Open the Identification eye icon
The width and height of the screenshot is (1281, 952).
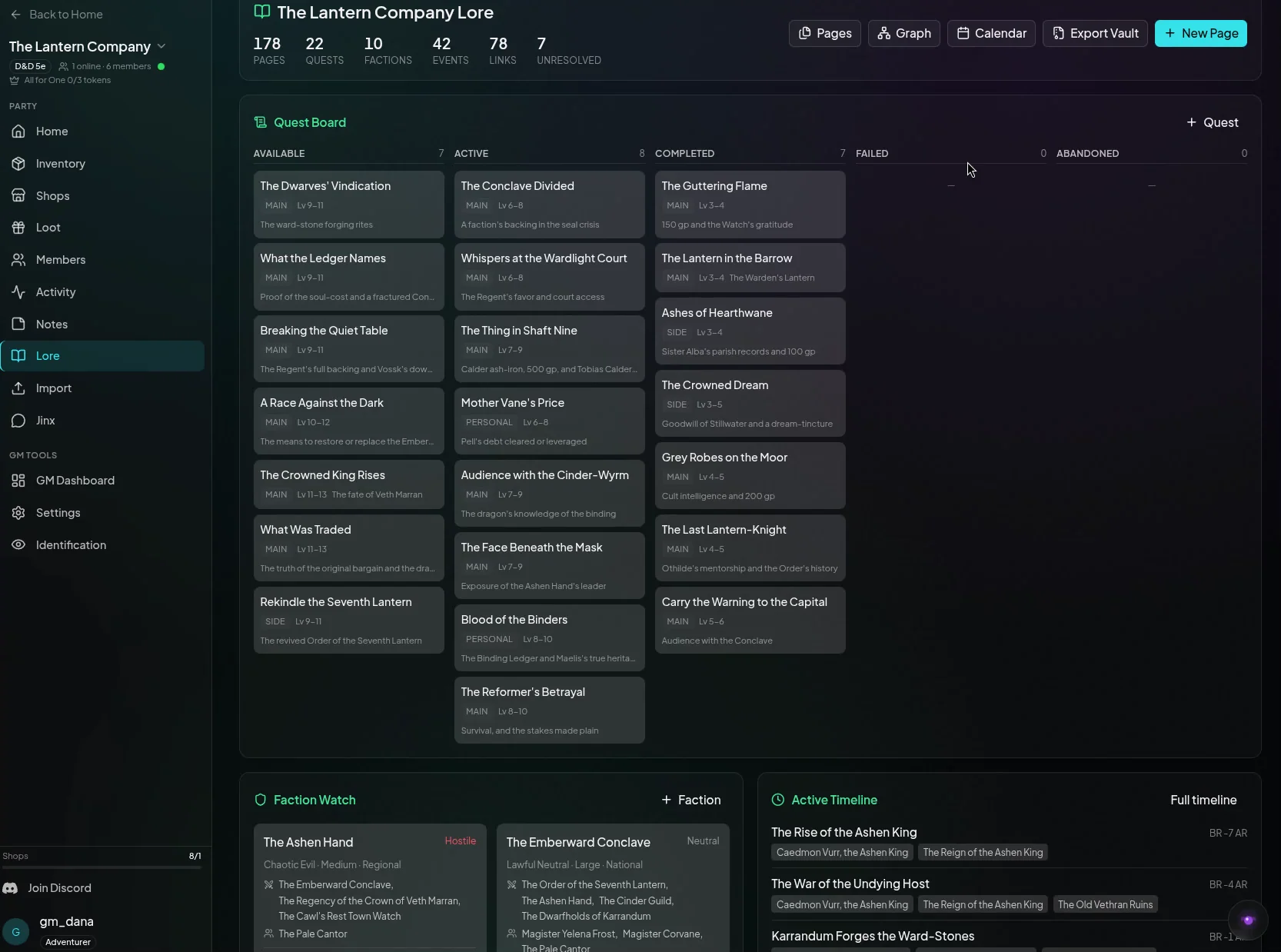pos(19,545)
